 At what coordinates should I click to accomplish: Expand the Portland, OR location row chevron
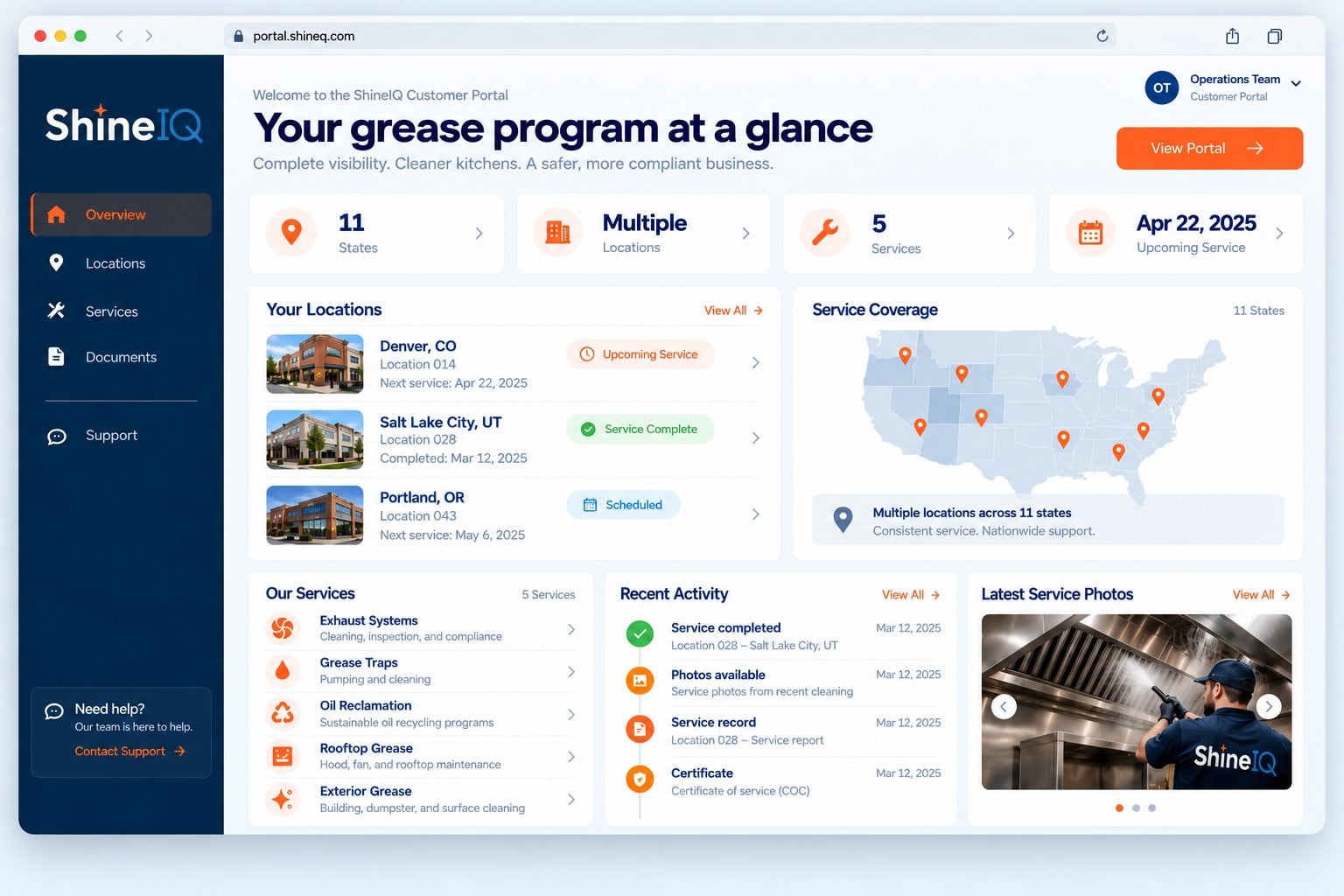point(756,514)
